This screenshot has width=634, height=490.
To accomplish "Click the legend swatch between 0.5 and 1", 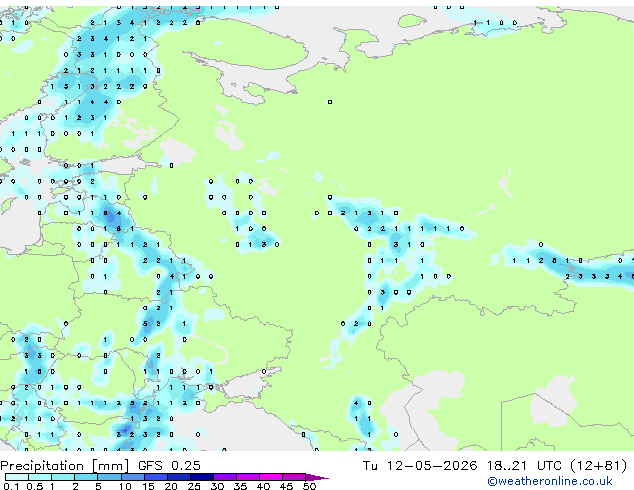I will (40, 477).
